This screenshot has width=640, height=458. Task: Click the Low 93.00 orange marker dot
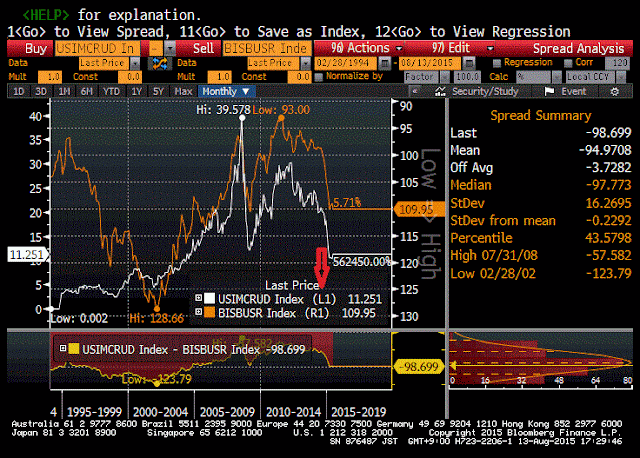[281, 118]
